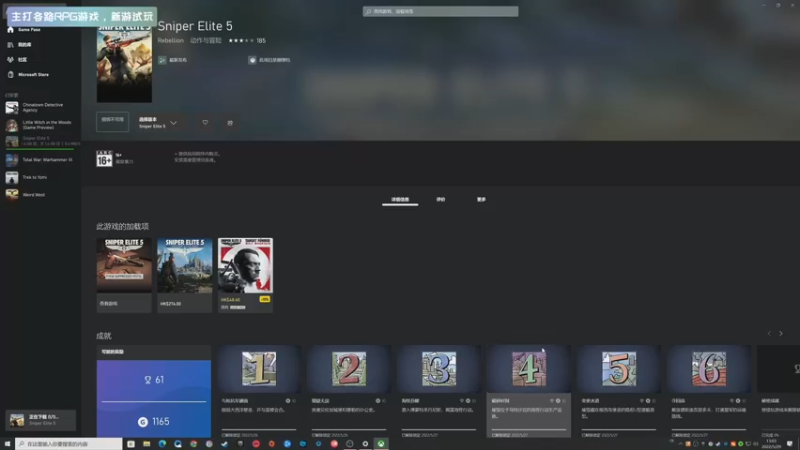Show hidden system tray icons
The width and height of the screenshot is (800, 450).
(680, 444)
